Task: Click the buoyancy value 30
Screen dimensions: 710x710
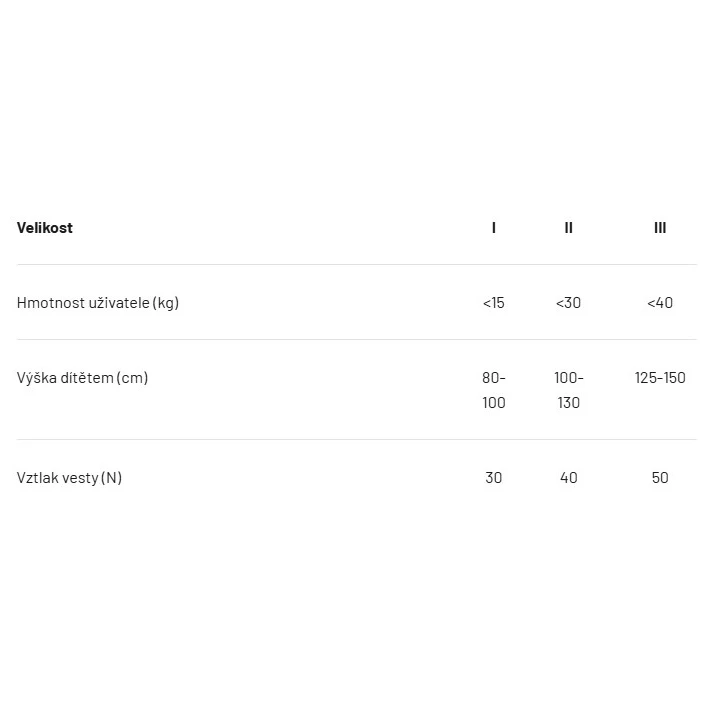Action: 494,478
